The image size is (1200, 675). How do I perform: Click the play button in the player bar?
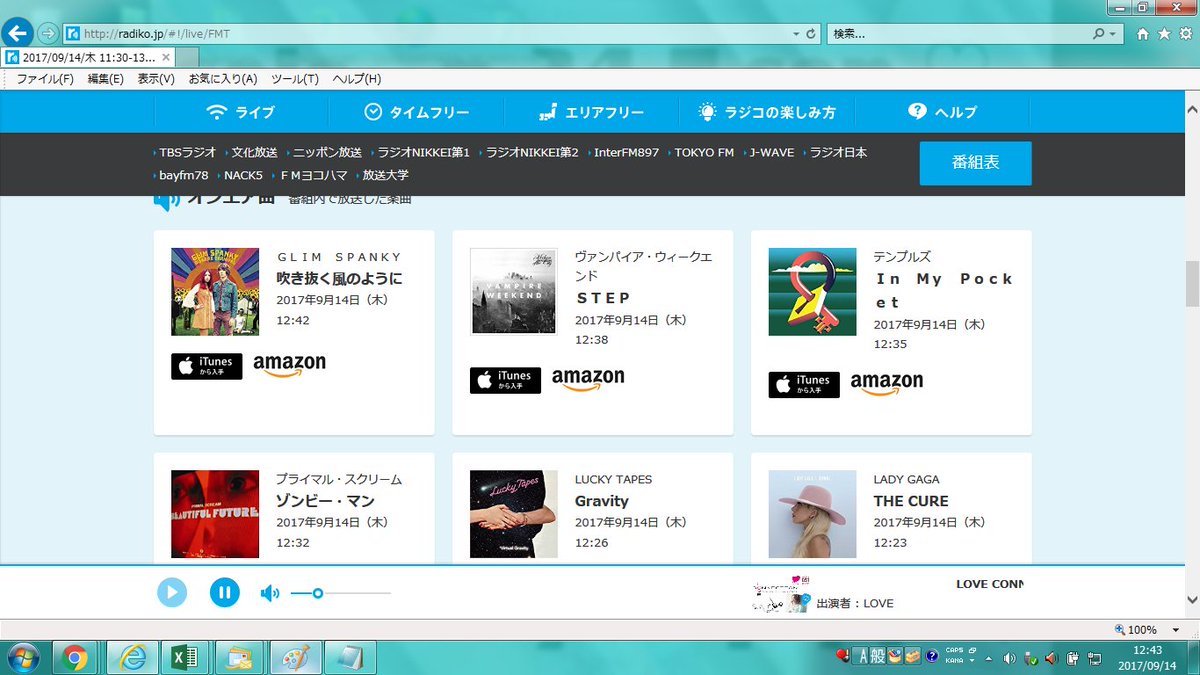click(172, 592)
